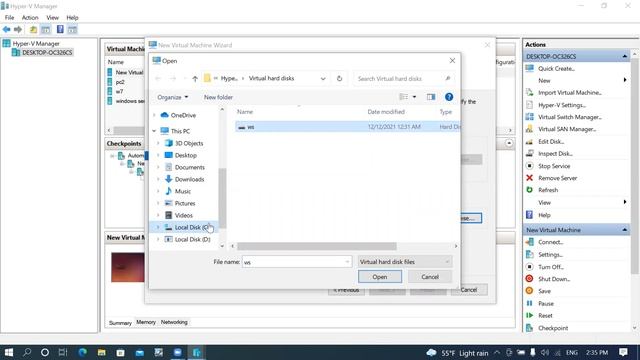This screenshot has width=640, height=360.
Task: Expand the New submenu arrow in Actions
Action: [x=624, y=80]
